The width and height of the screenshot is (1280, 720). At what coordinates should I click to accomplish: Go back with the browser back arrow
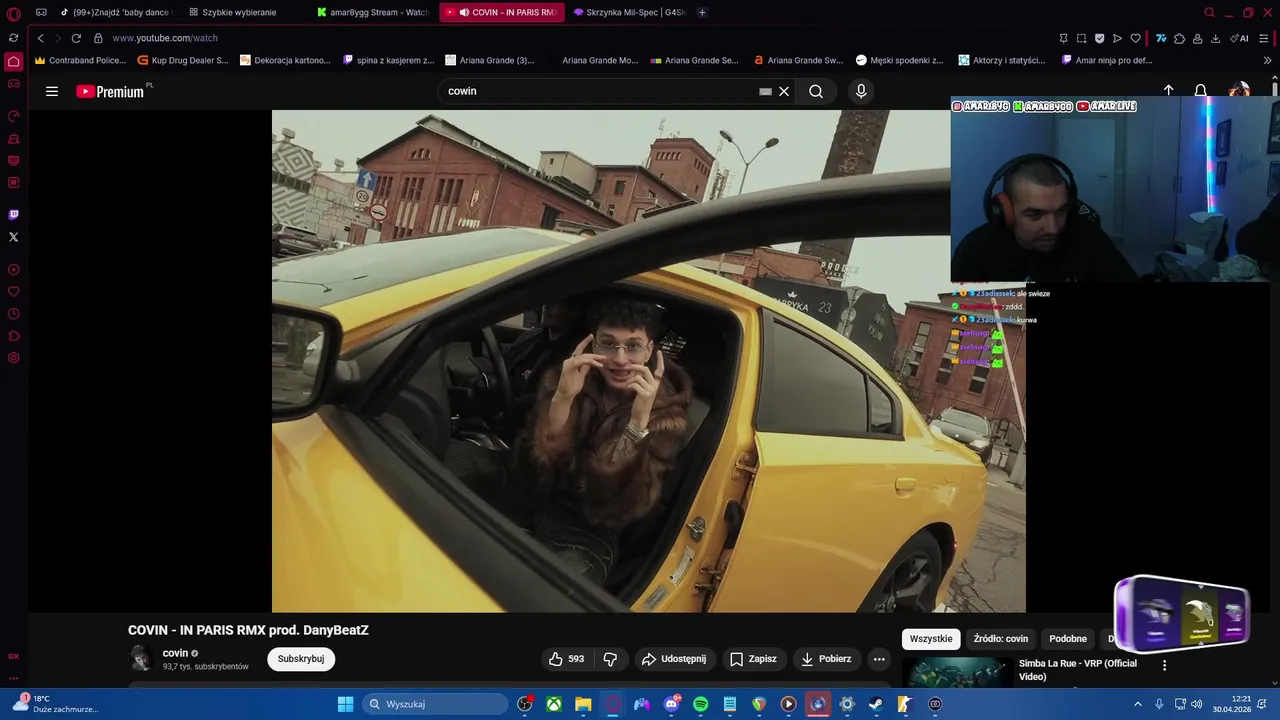[x=40, y=38]
